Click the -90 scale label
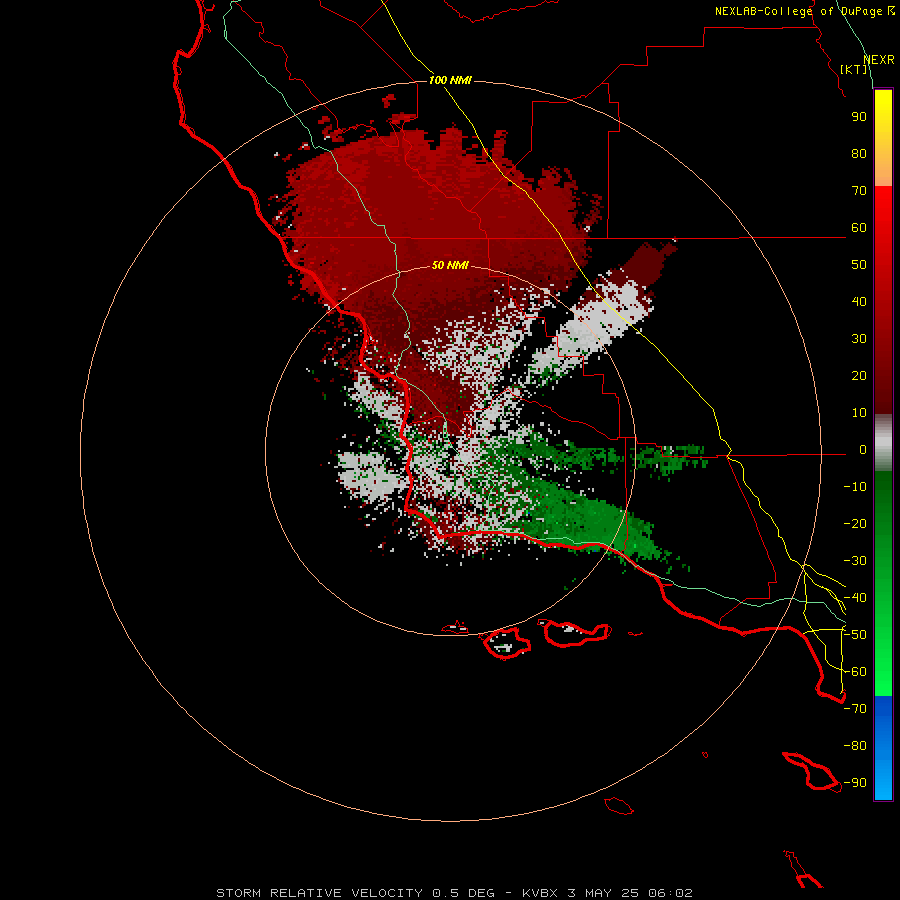Image resolution: width=900 pixels, height=900 pixels. pyautogui.click(x=855, y=783)
